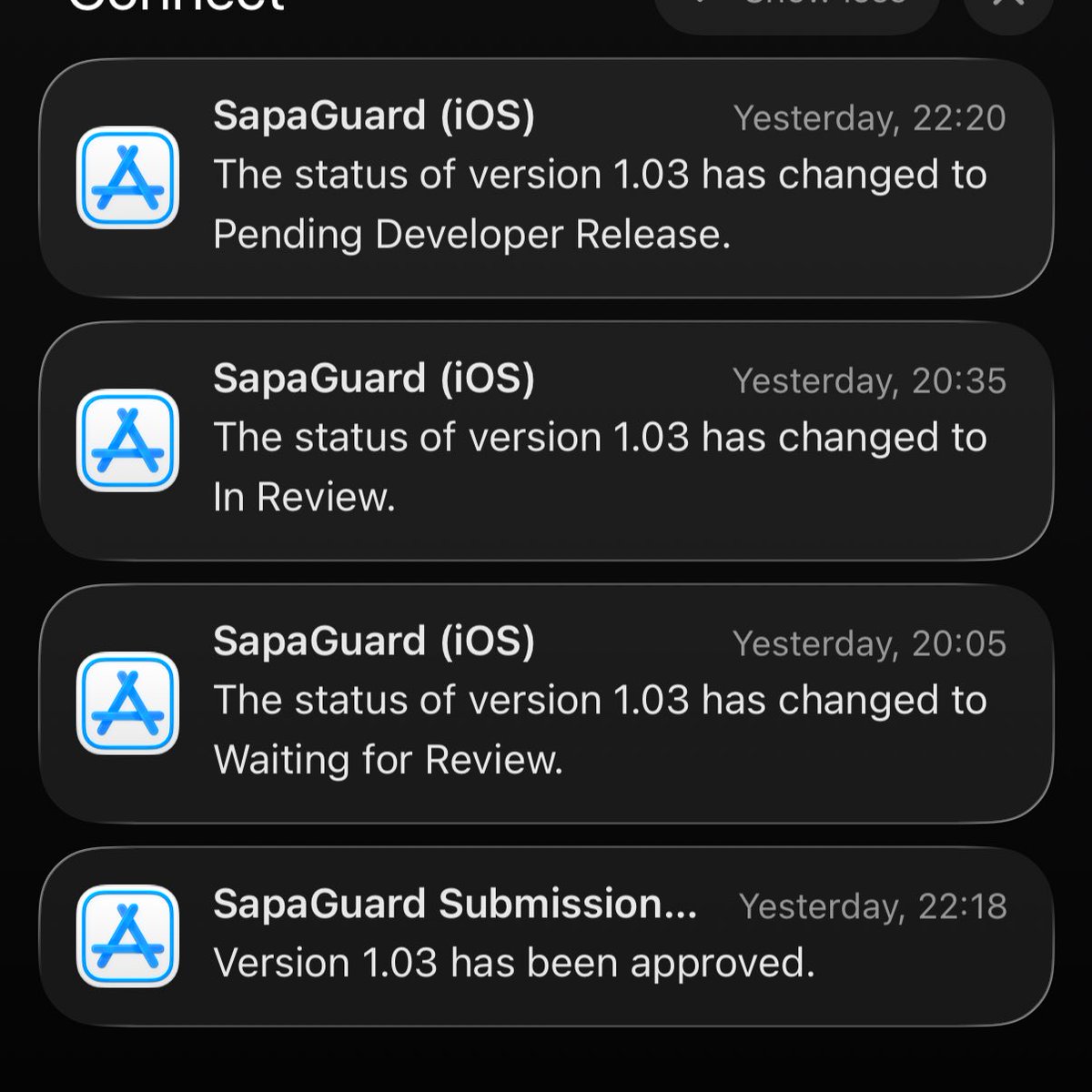Tap the Version 1.03 has been approved text
Viewport: 1092px width, 1092px height.
coord(514,965)
